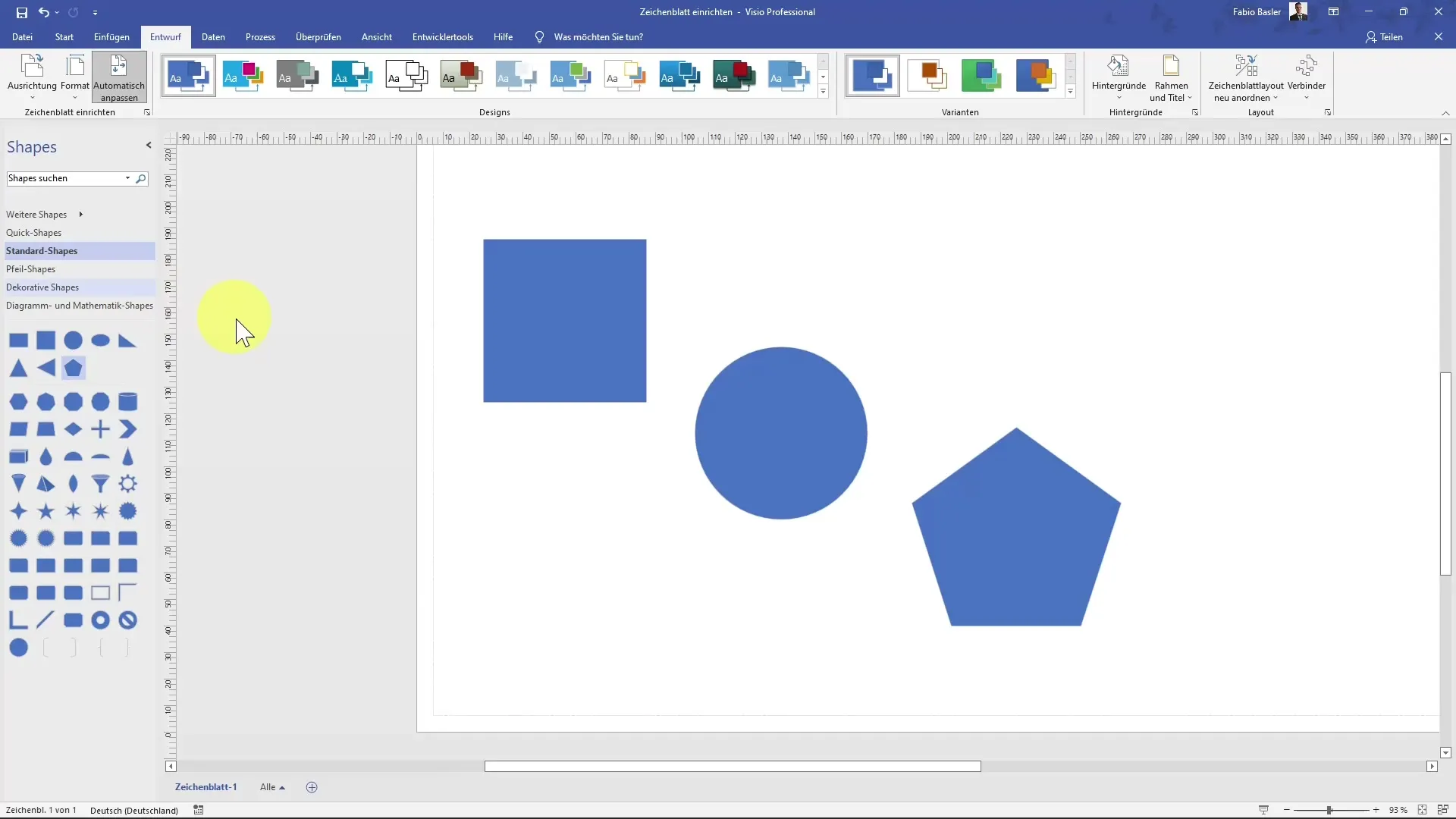
Task: Select the ellipse master shape
Action: (101, 340)
